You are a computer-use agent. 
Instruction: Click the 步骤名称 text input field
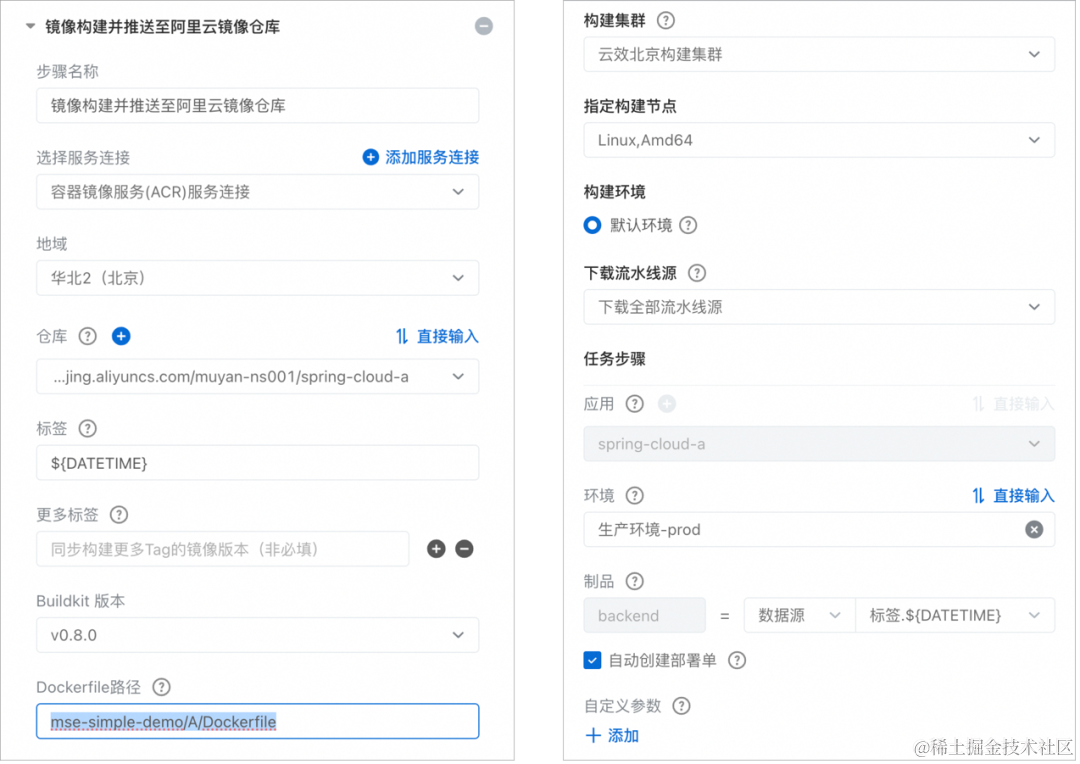pos(257,106)
